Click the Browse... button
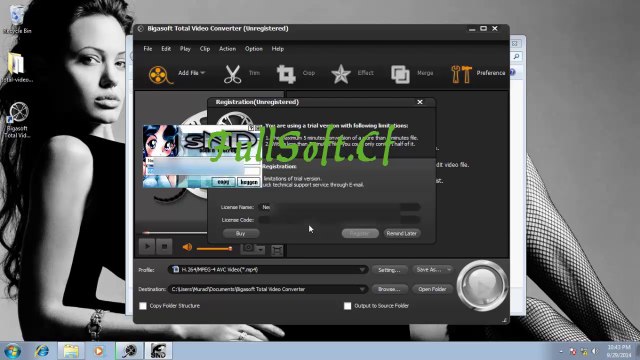Viewport: 640px width, 360px height. [389, 289]
